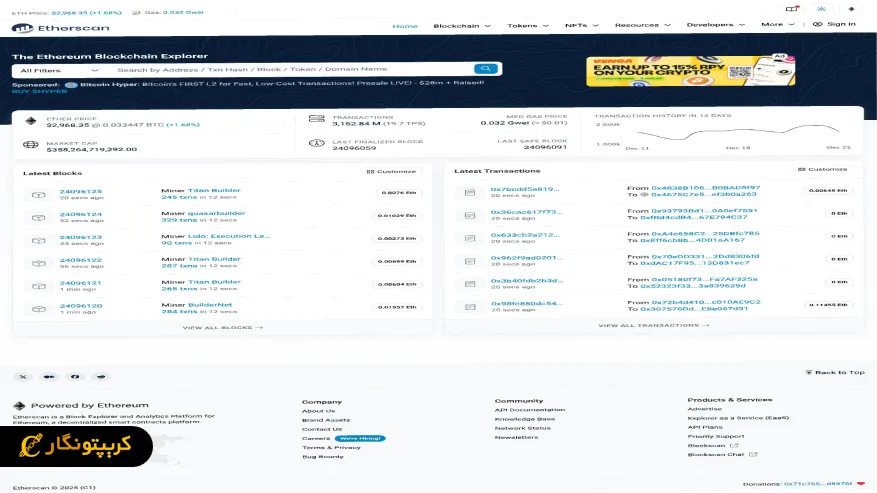877x493 pixels.
Task: Click the Venga earn 15% RPY banner ad
Action: pyautogui.click(x=691, y=71)
